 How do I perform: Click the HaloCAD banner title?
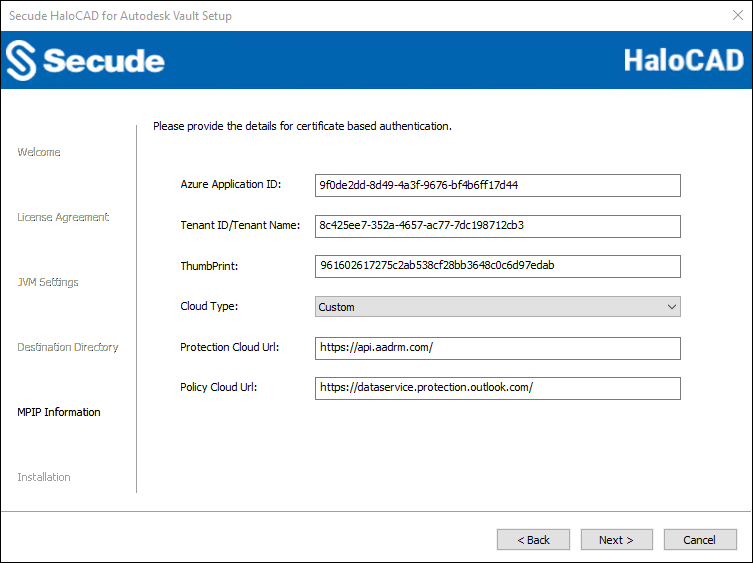[684, 61]
